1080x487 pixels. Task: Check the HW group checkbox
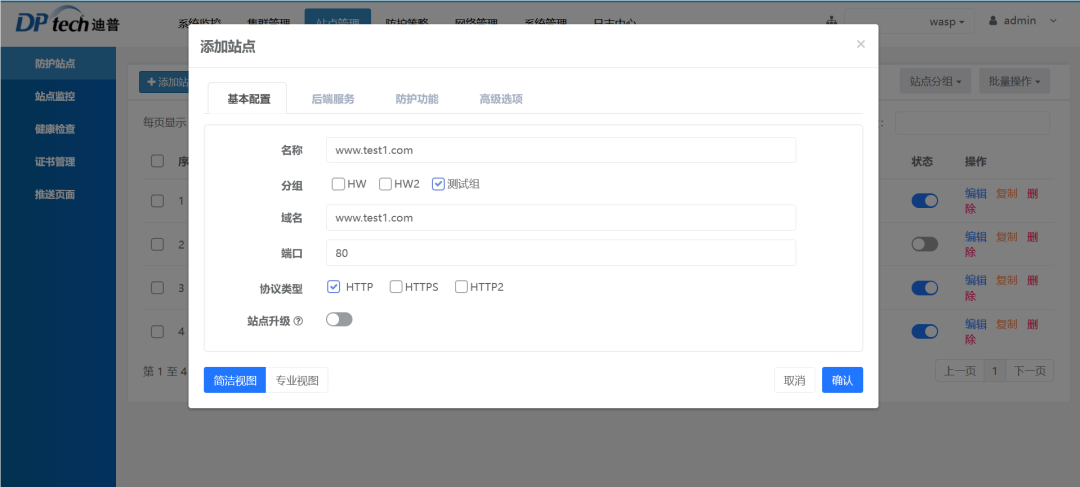[338, 184]
